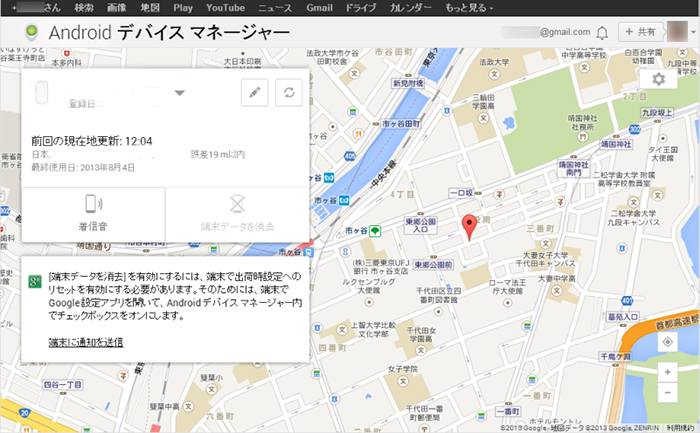Select the 一番町 intersection label
The height and width of the screenshot is (433, 700).
[508, 411]
